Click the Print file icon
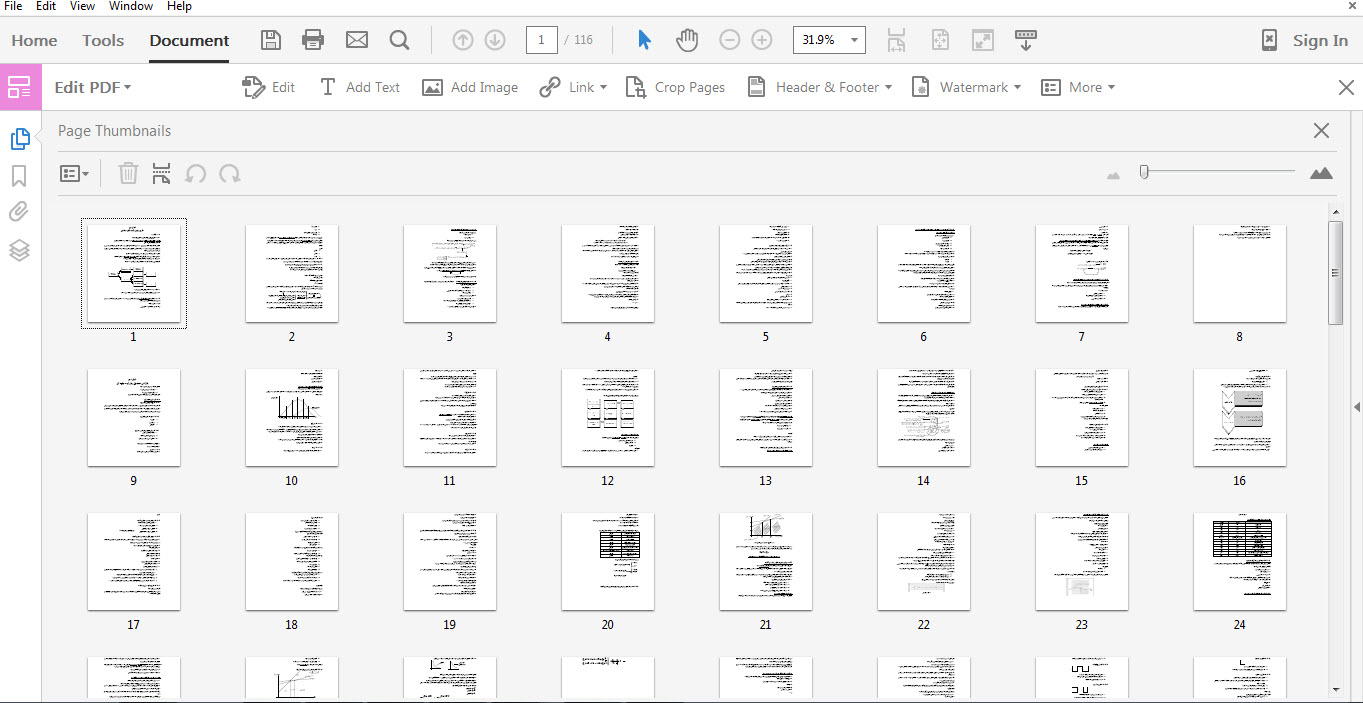This screenshot has width=1363, height=703. pos(313,40)
